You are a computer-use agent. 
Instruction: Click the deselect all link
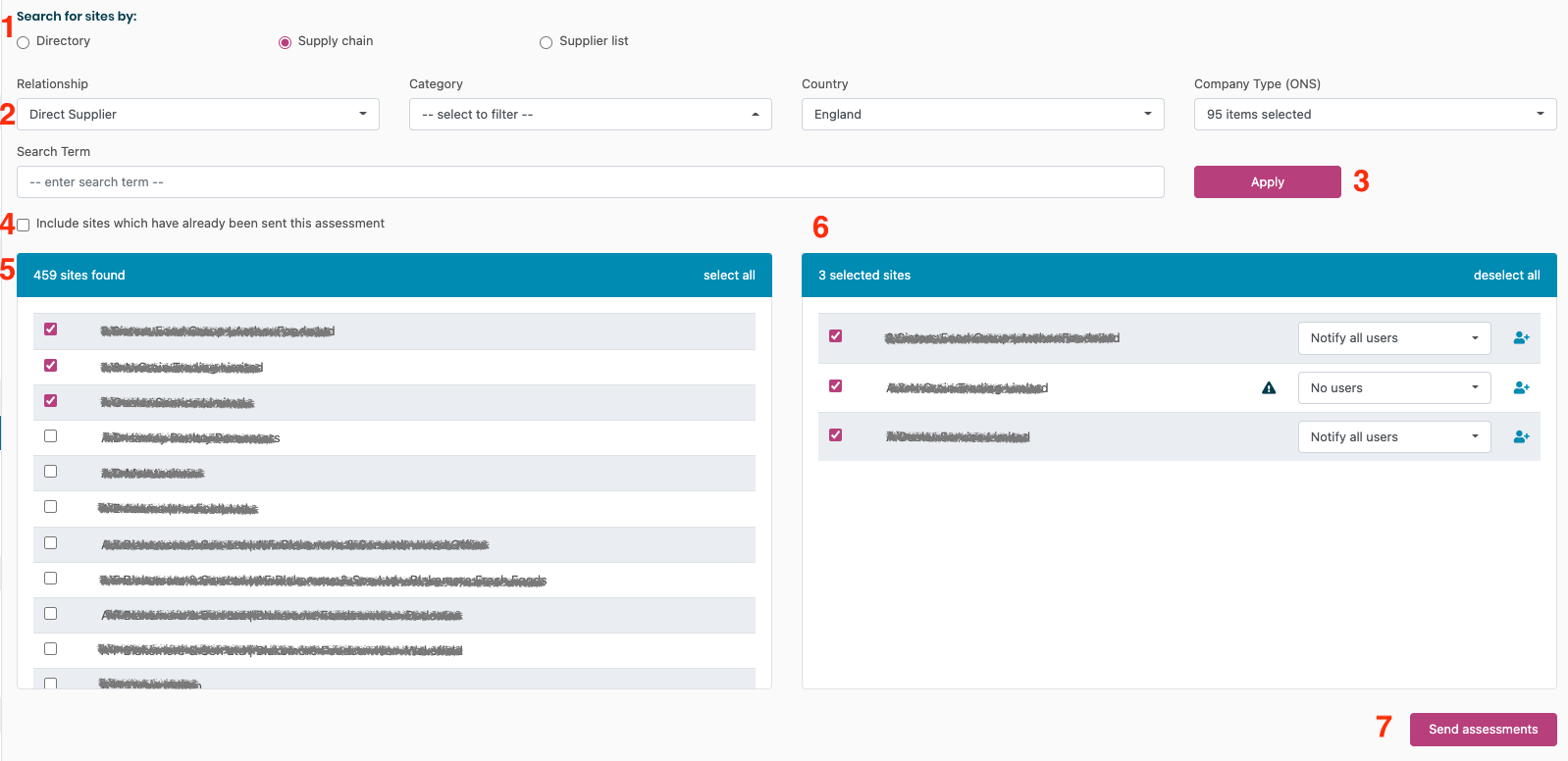1506,276
